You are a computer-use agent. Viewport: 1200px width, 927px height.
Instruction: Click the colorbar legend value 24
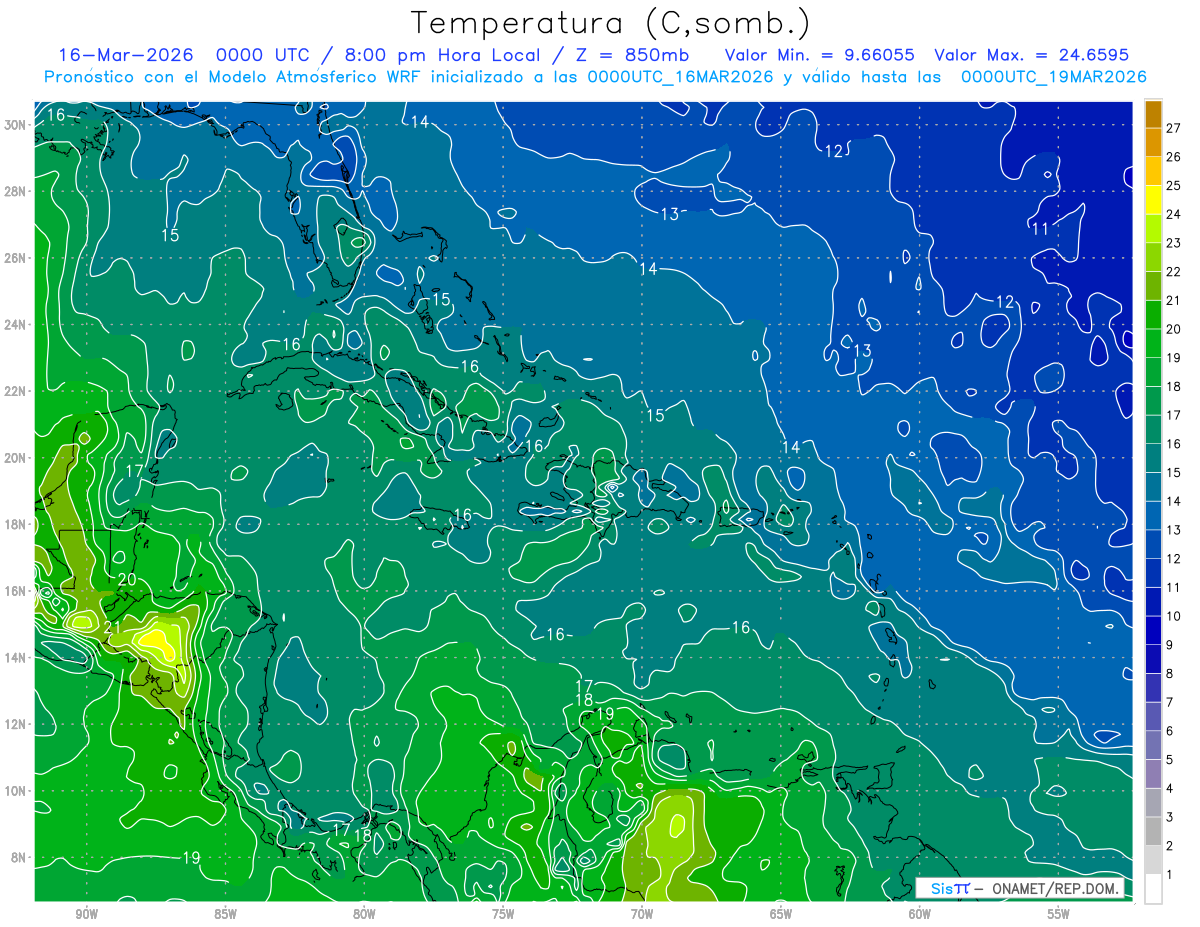coord(1174,214)
